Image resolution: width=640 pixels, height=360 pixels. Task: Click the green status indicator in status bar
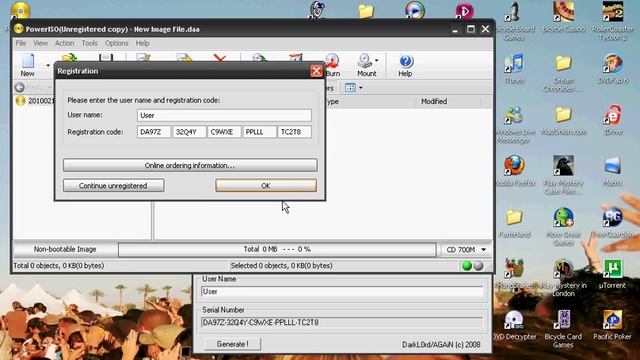(467, 266)
